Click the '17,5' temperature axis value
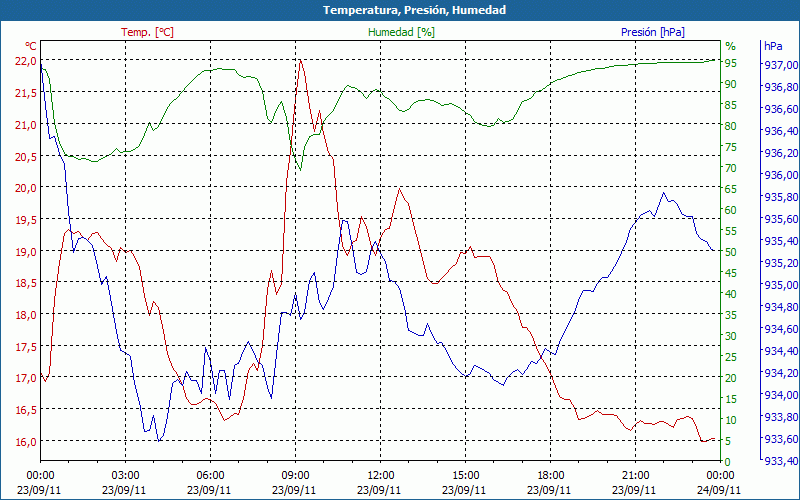Screen dimensions: 800x500 26,346
